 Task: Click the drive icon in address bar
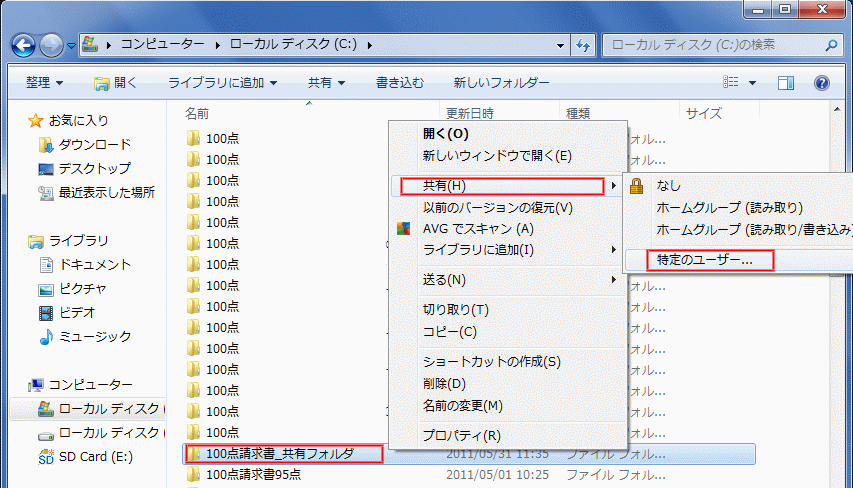tap(90, 44)
